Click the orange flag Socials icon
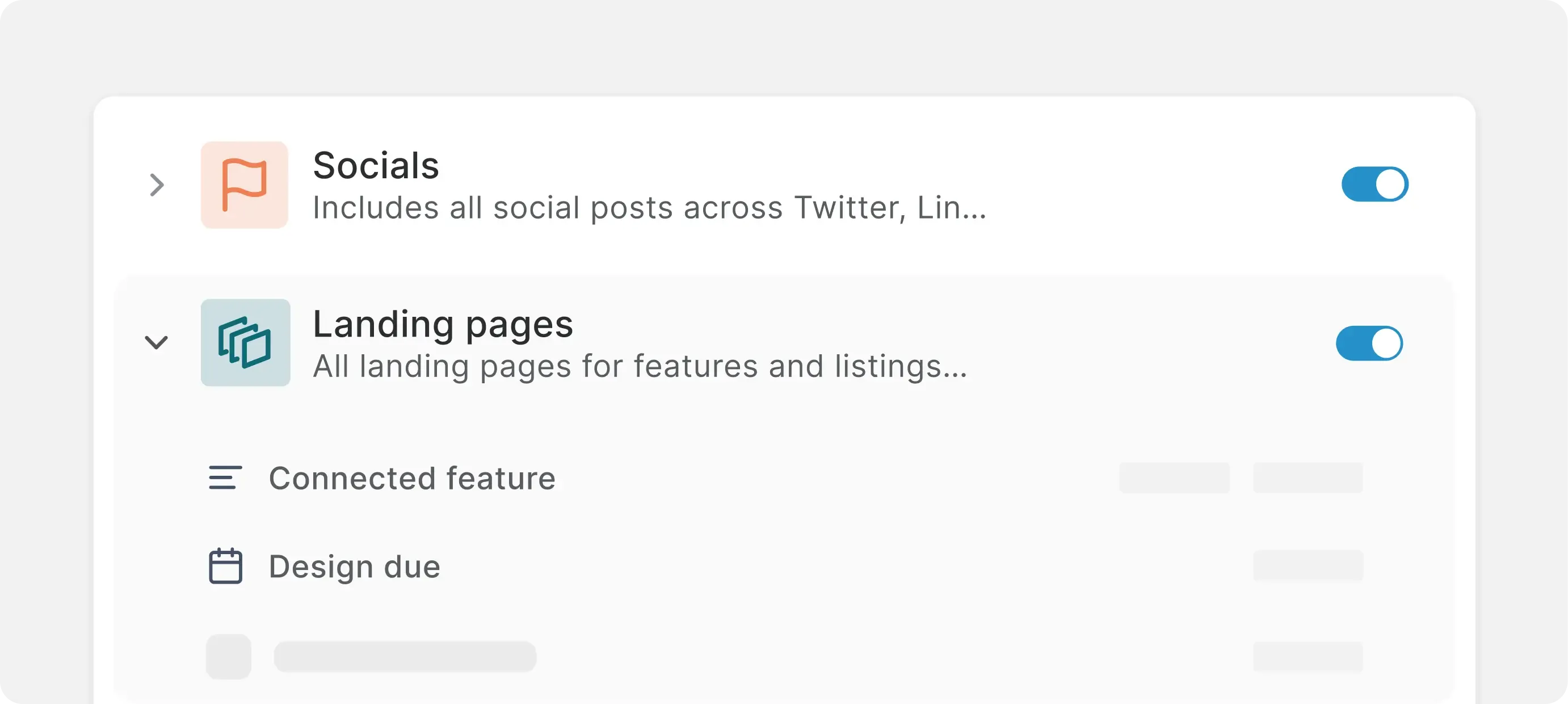 (x=244, y=185)
